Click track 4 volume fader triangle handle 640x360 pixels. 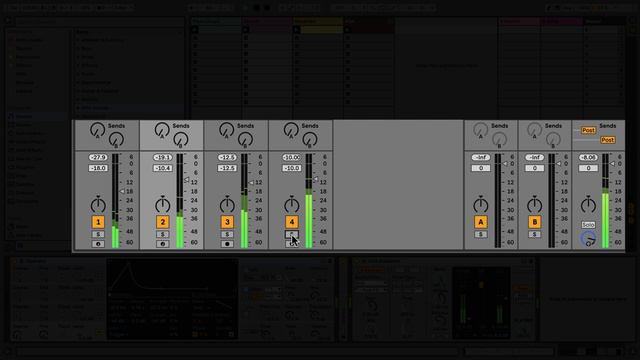click(x=316, y=179)
